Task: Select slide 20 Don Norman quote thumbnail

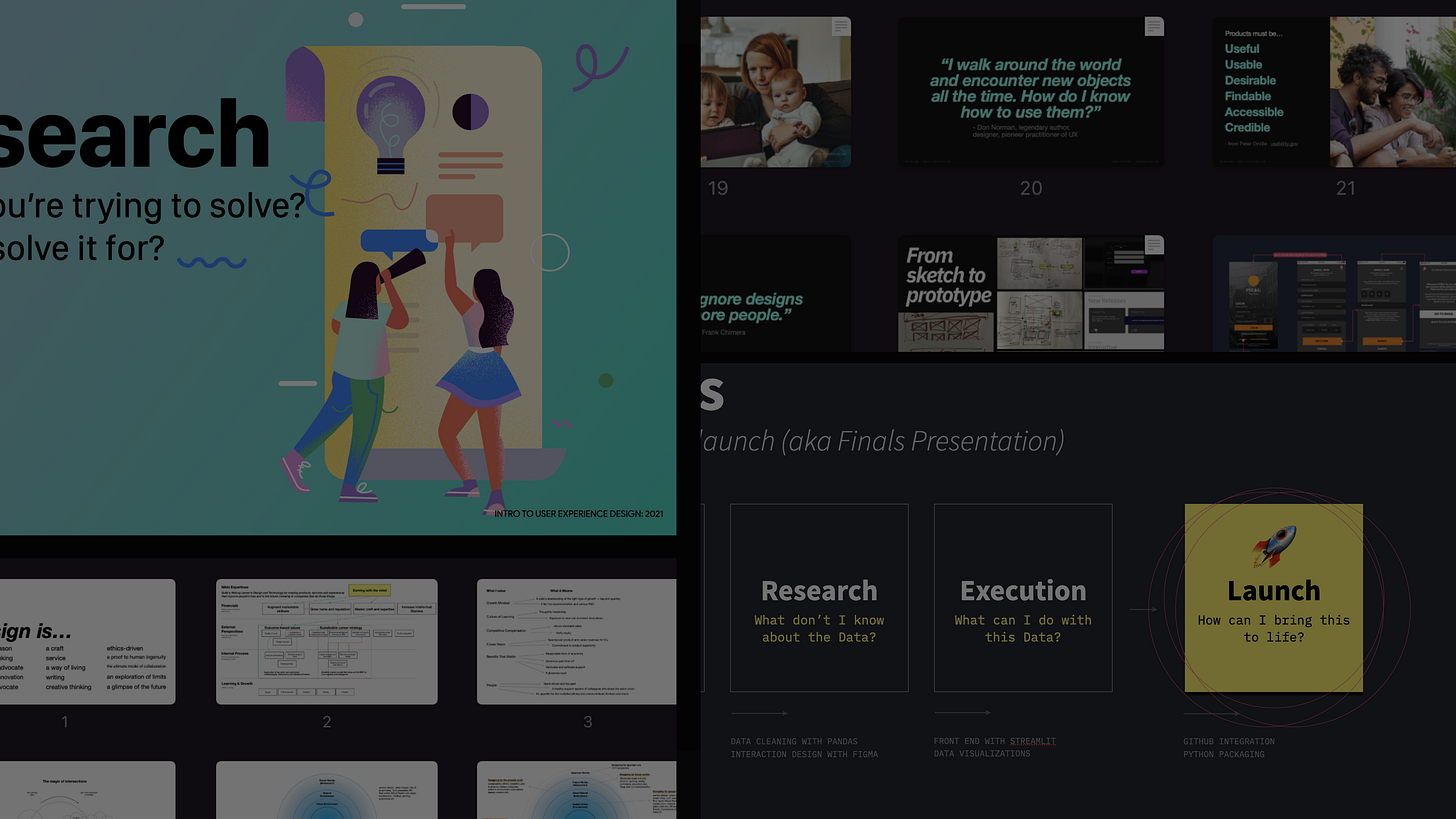Action: (1031, 91)
